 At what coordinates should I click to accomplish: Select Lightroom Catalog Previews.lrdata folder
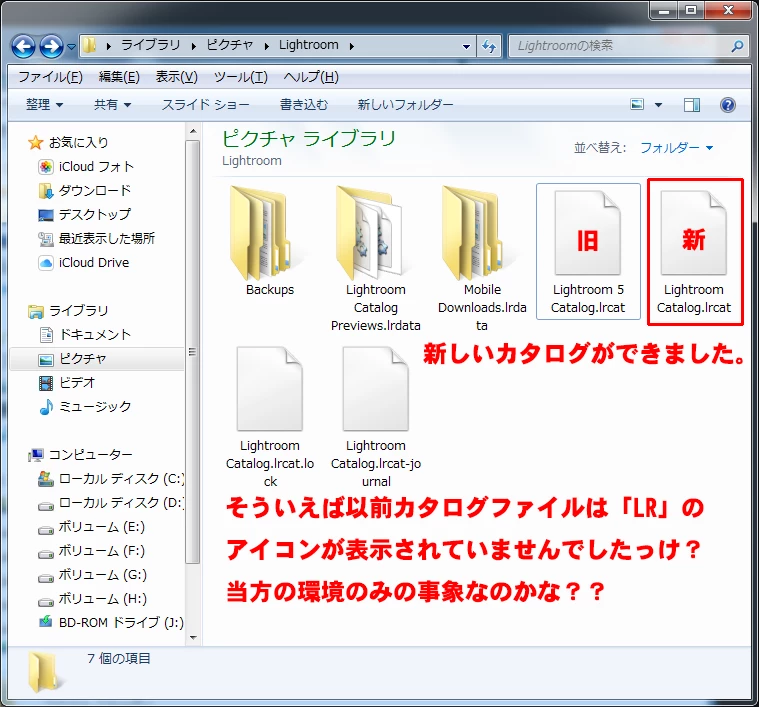pyautogui.click(x=376, y=258)
